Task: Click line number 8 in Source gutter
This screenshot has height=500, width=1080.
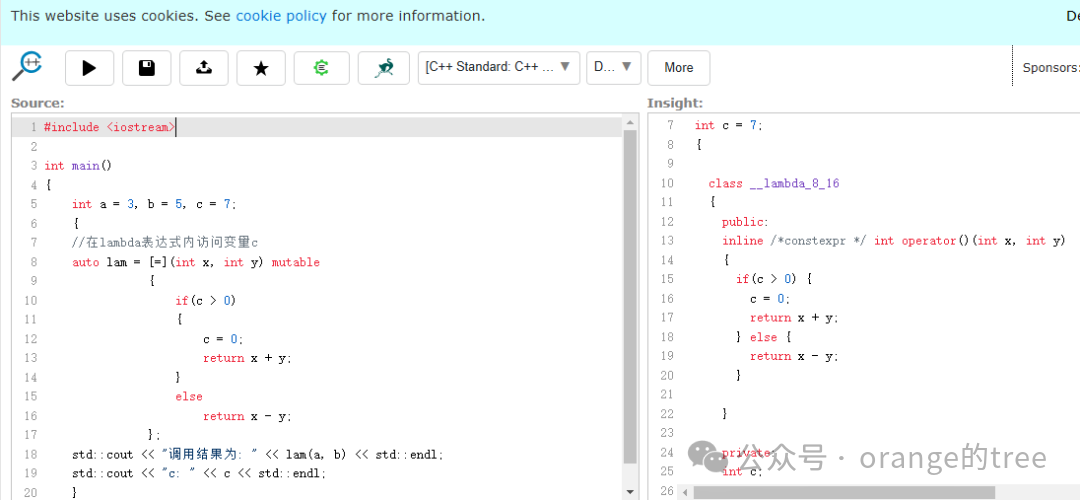Action: click(x=34, y=262)
